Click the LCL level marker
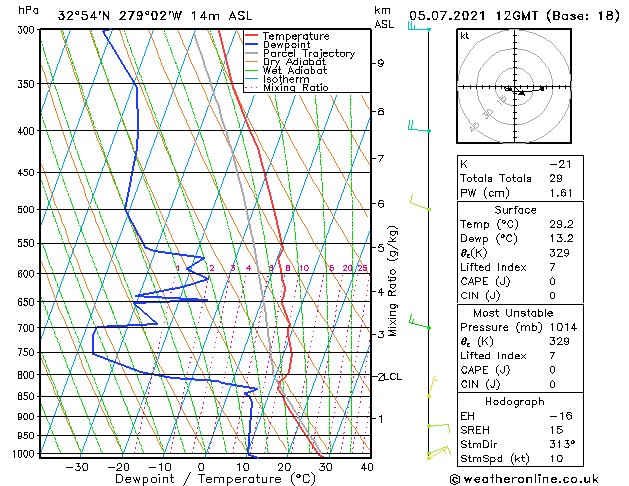Image resolution: width=629 pixels, height=486 pixels. click(393, 377)
